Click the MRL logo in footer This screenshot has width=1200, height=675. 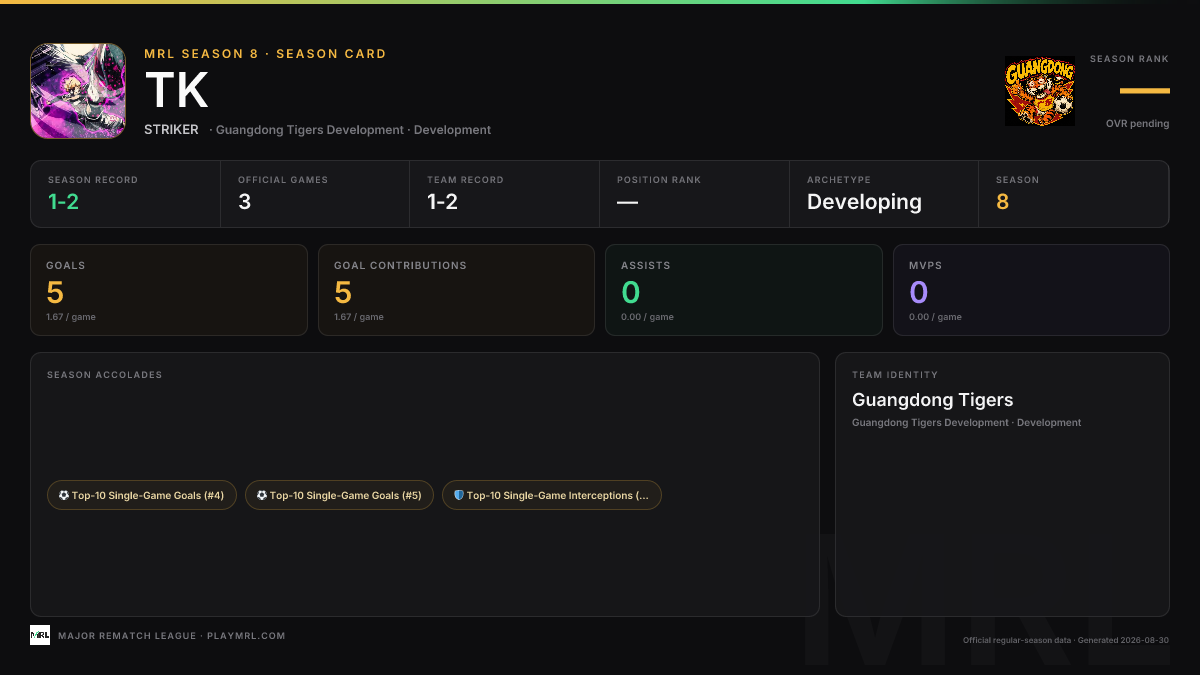tap(40, 635)
